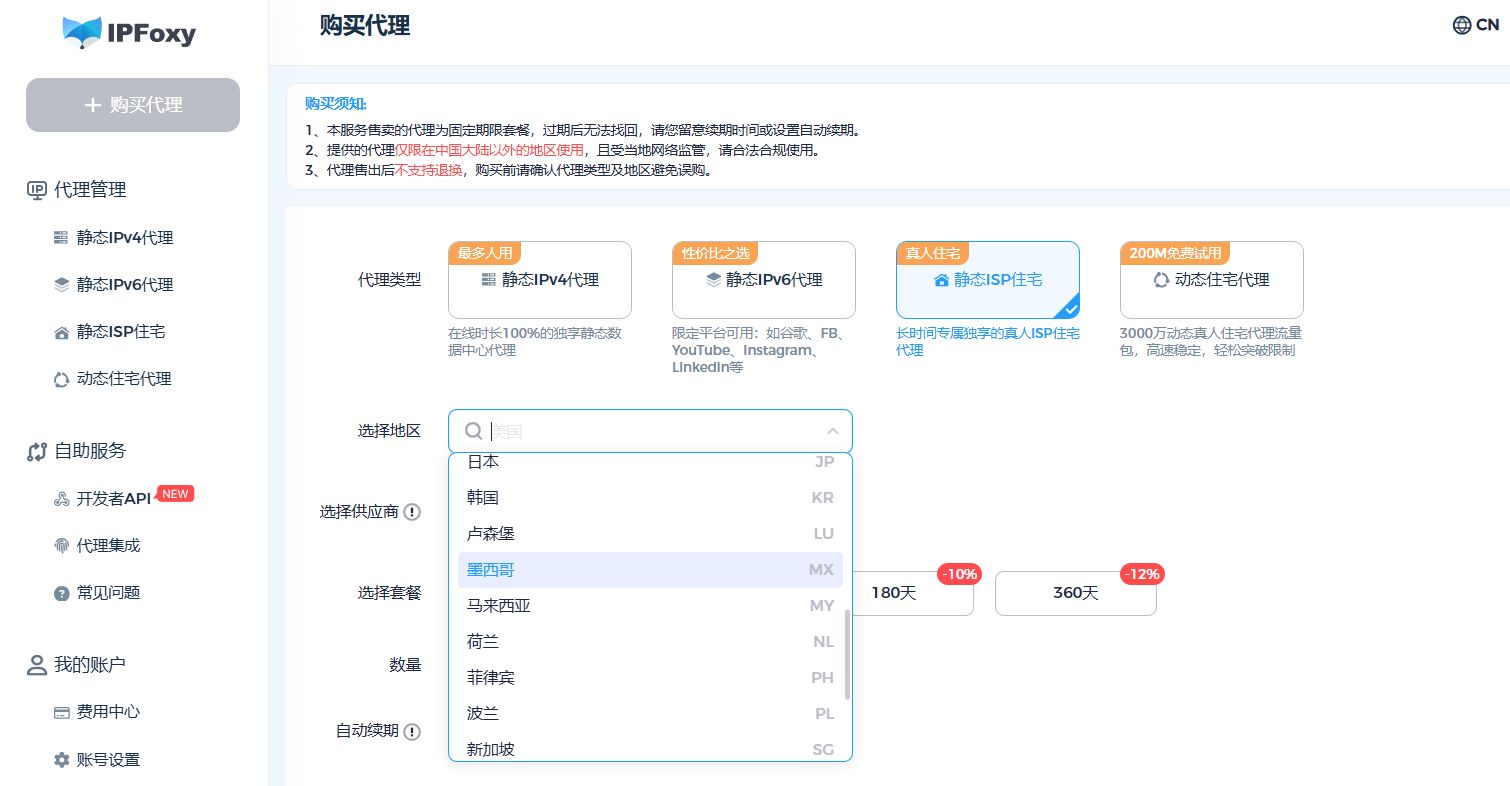This screenshot has height=786, width=1510.
Task: Click the sidebar 静态IPv6代理 layers icon
Action: [x=61, y=285]
